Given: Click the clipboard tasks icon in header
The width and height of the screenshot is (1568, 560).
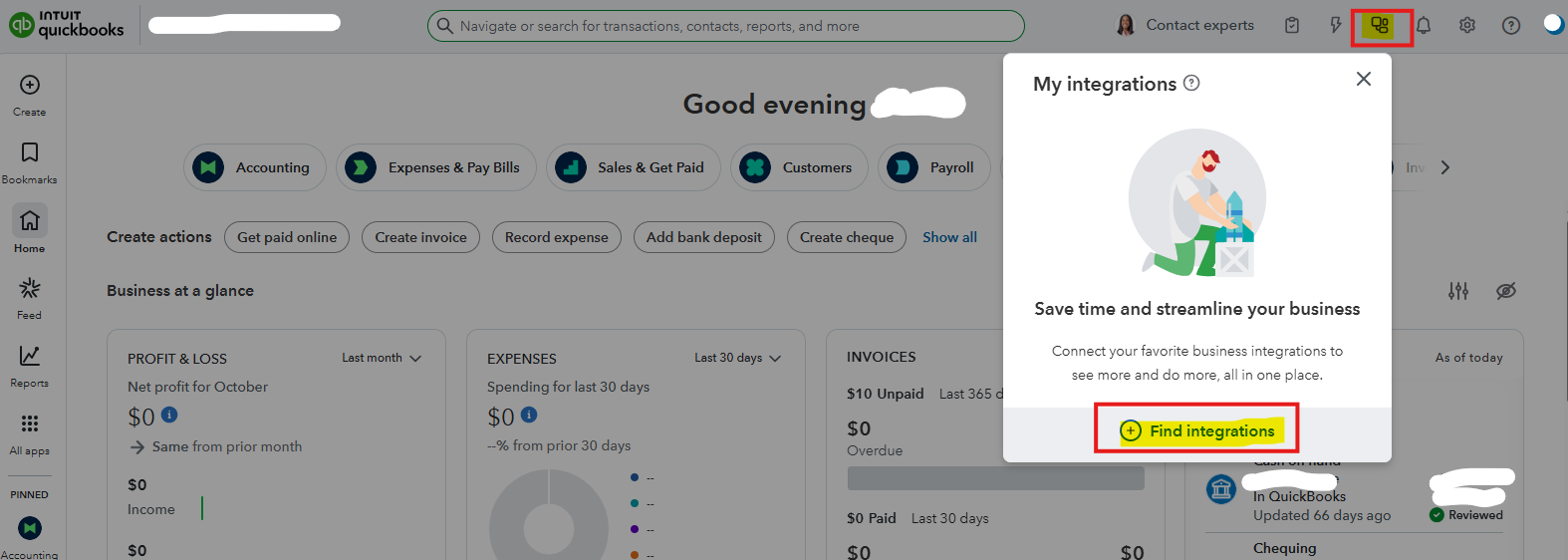Looking at the screenshot, I should point(1292,26).
